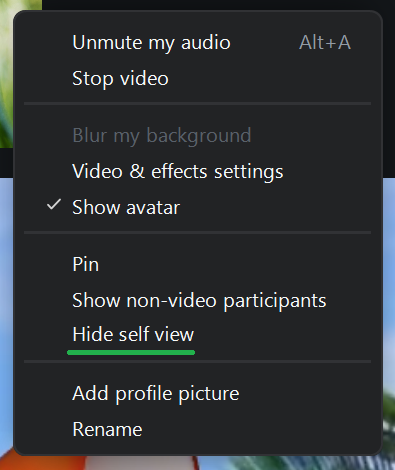395x470 pixels.
Task: Select Show non-video participants
Action: click(x=197, y=301)
